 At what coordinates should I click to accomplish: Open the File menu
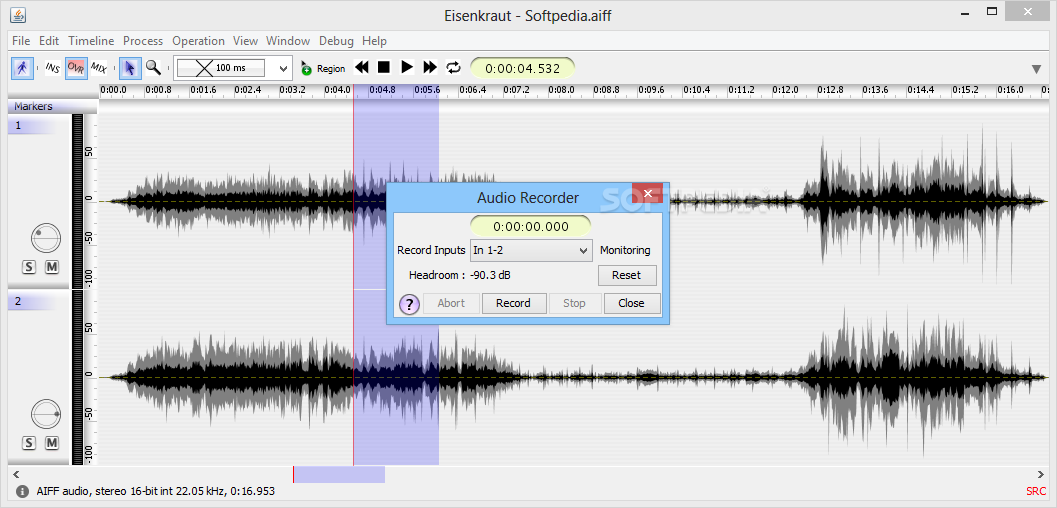point(21,41)
